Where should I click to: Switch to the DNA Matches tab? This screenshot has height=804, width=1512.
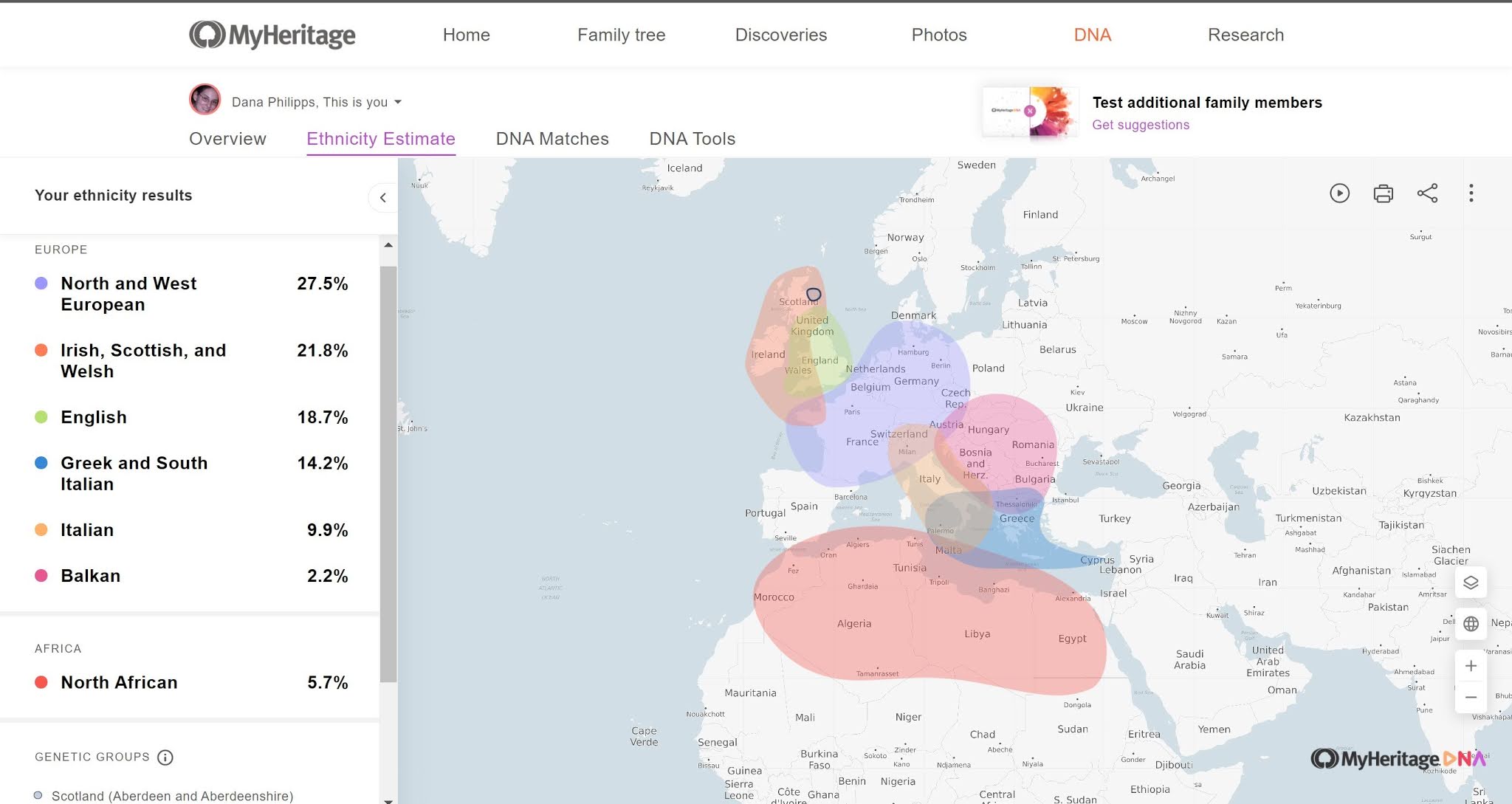(551, 139)
